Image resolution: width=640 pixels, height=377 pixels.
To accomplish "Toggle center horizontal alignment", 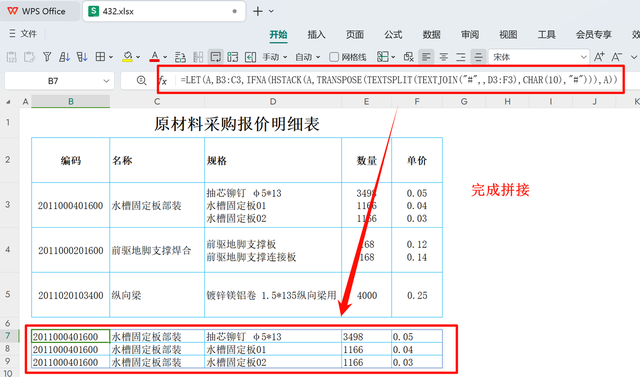I will coord(444,57).
